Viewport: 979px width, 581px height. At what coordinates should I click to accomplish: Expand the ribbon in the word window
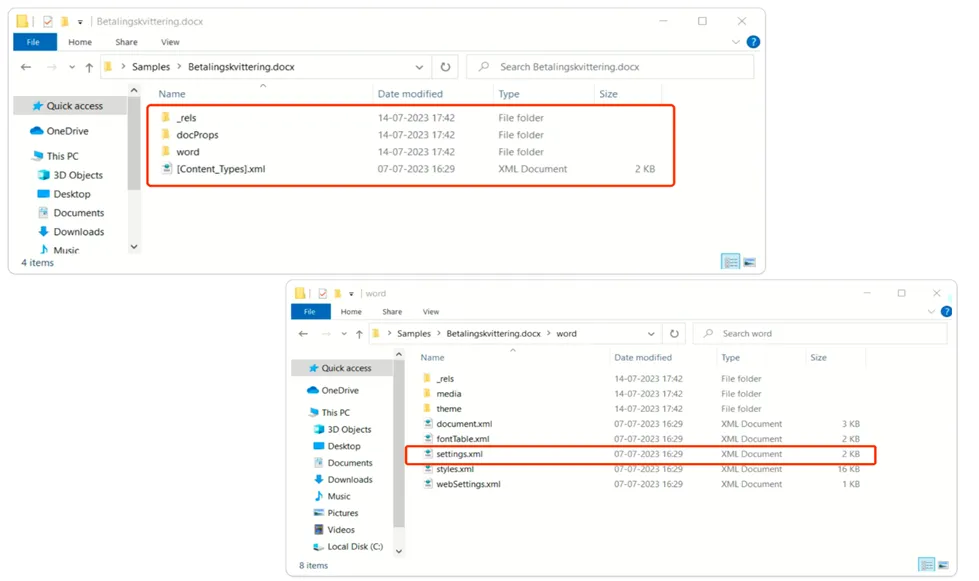(931, 311)
